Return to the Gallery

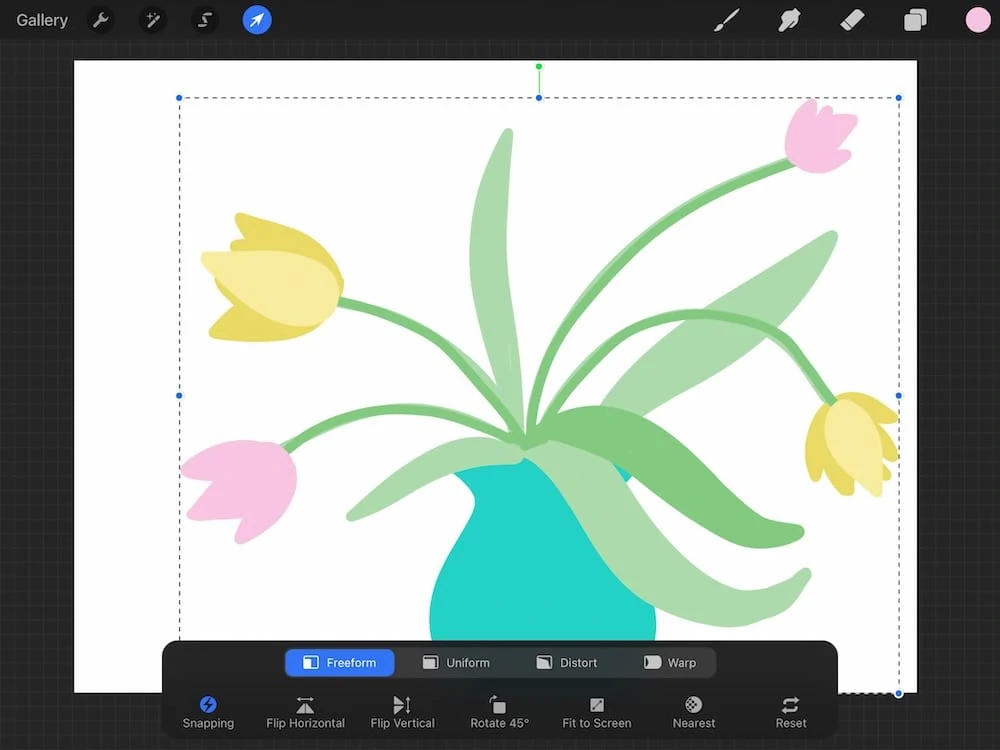click(42, 20)
